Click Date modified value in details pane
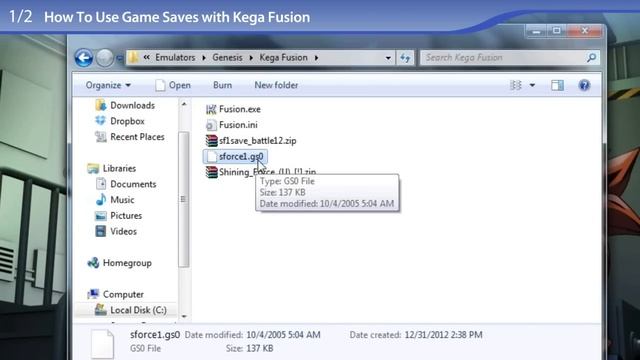Image resolution: width=640 pixels, height=360 pixels. [283, 335]
